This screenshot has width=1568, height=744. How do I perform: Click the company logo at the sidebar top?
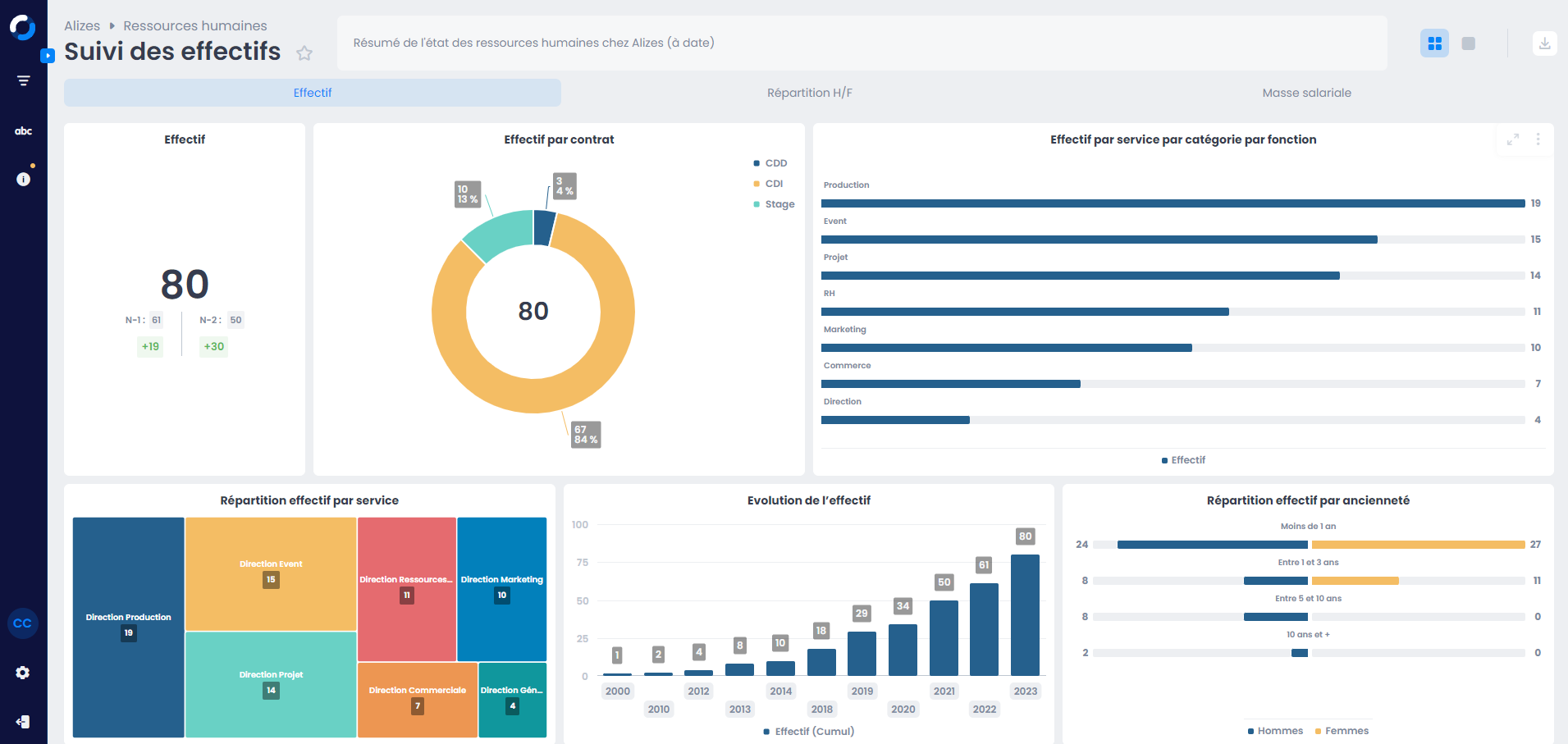click(x=22, y=26)
